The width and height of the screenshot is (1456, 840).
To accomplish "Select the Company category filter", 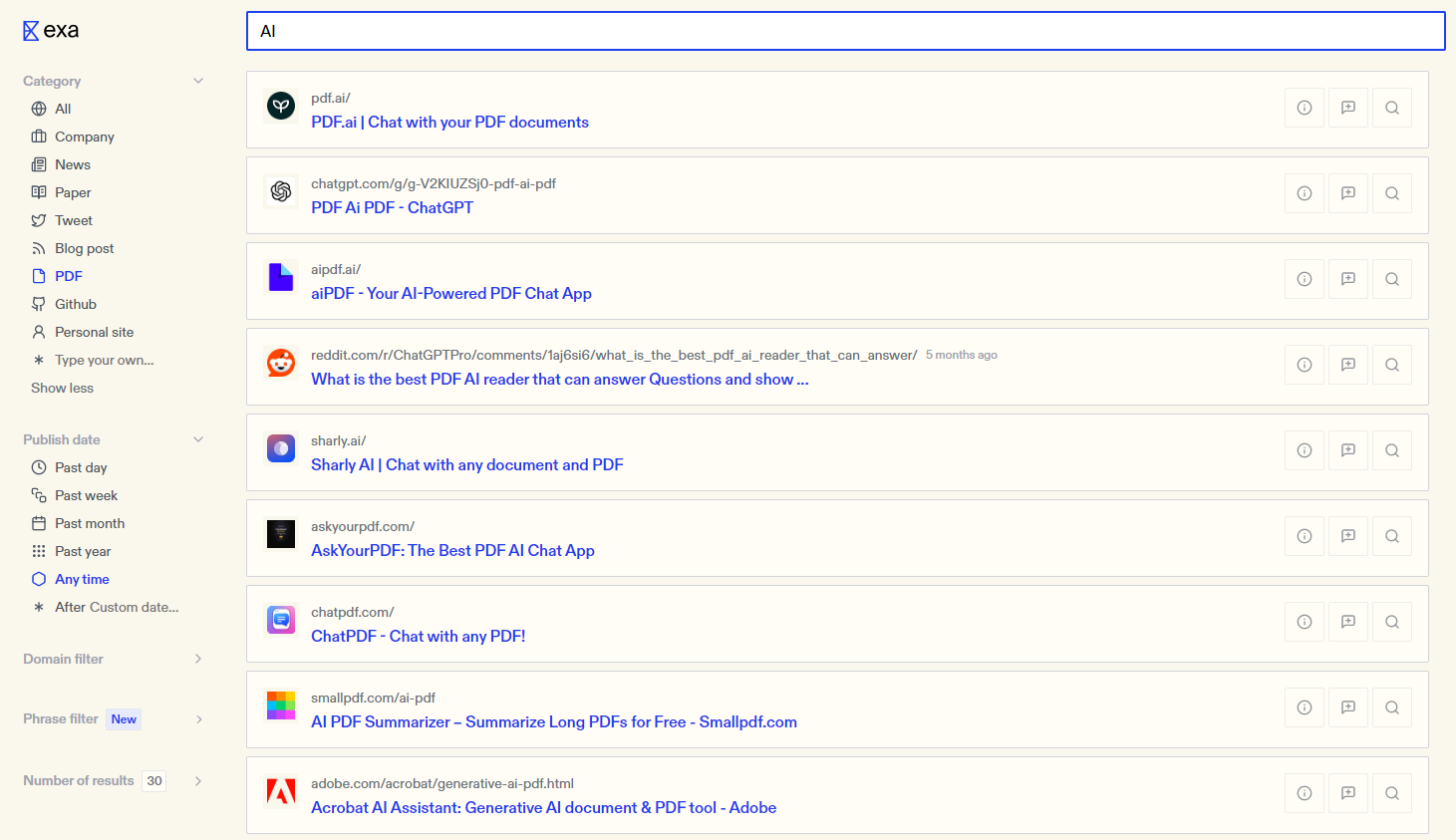I will point(73,137).
